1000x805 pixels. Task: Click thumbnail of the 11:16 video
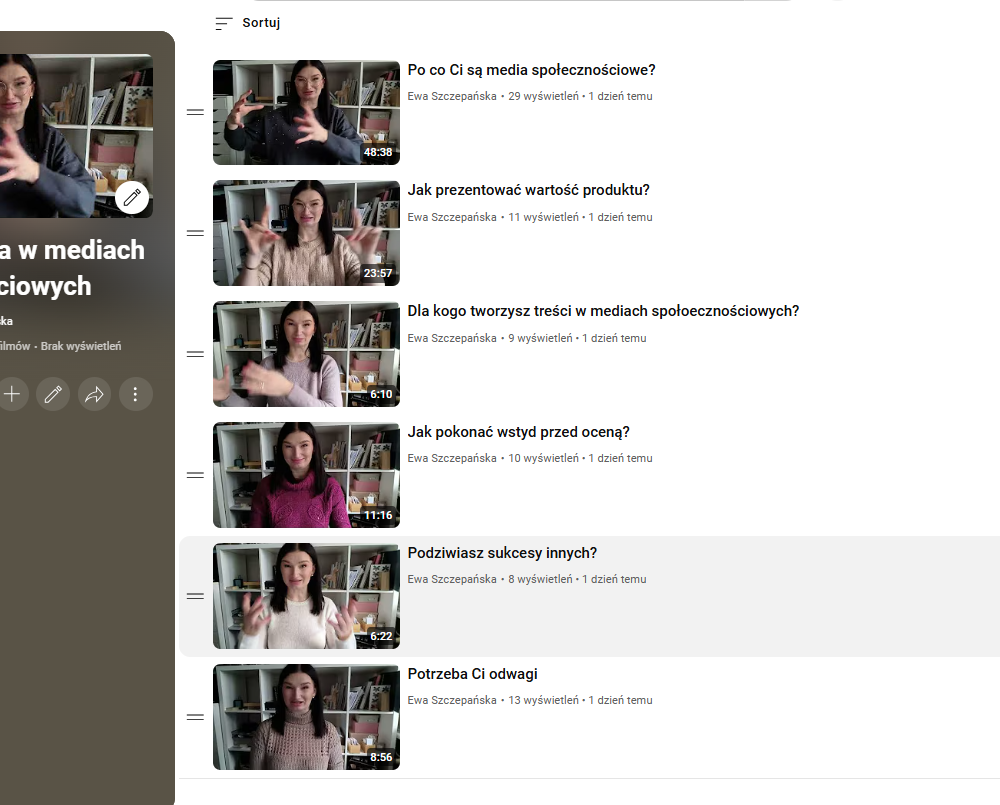click(x=306, y=475)
